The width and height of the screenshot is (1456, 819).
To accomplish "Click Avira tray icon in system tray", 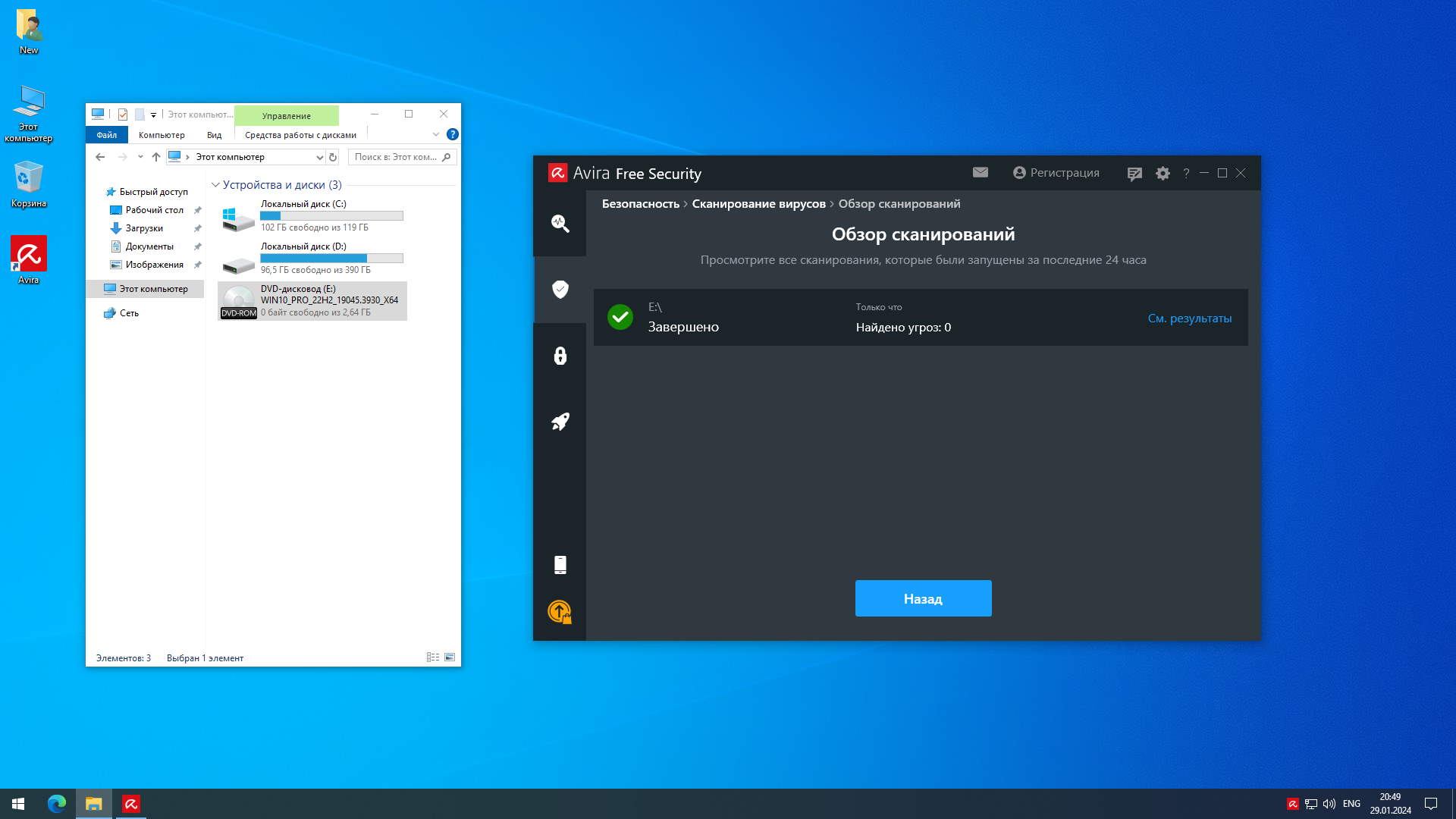I will (x=1292, y=804).
